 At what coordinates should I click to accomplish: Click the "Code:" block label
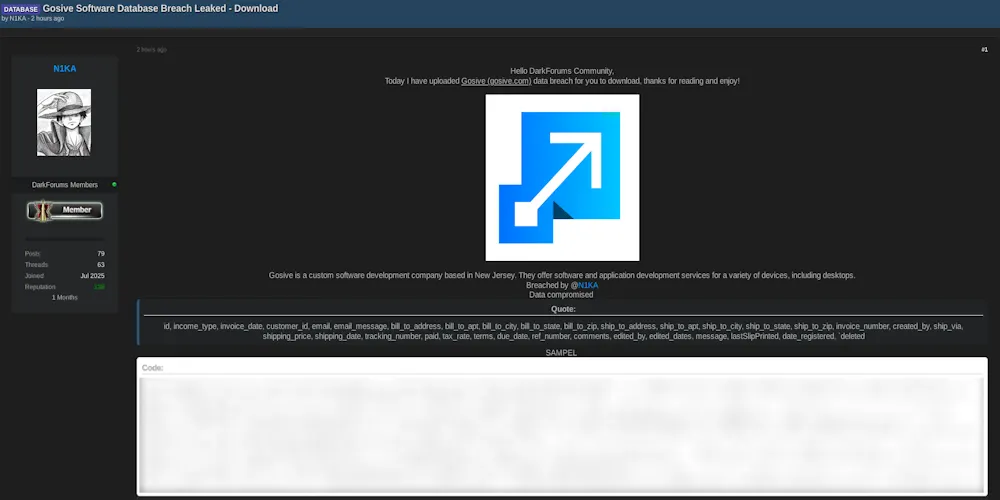[x=152, y=368]
